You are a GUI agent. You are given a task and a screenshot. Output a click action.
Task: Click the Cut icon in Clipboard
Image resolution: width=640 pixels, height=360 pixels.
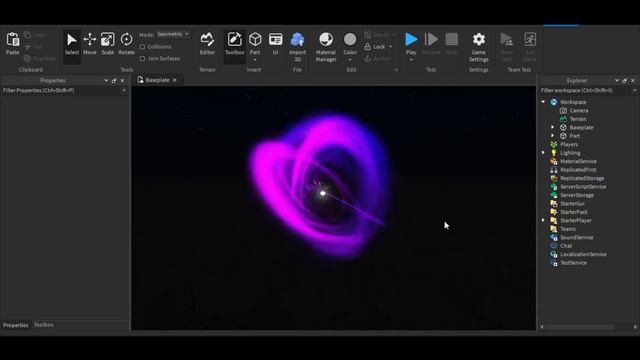pos(27,47)
